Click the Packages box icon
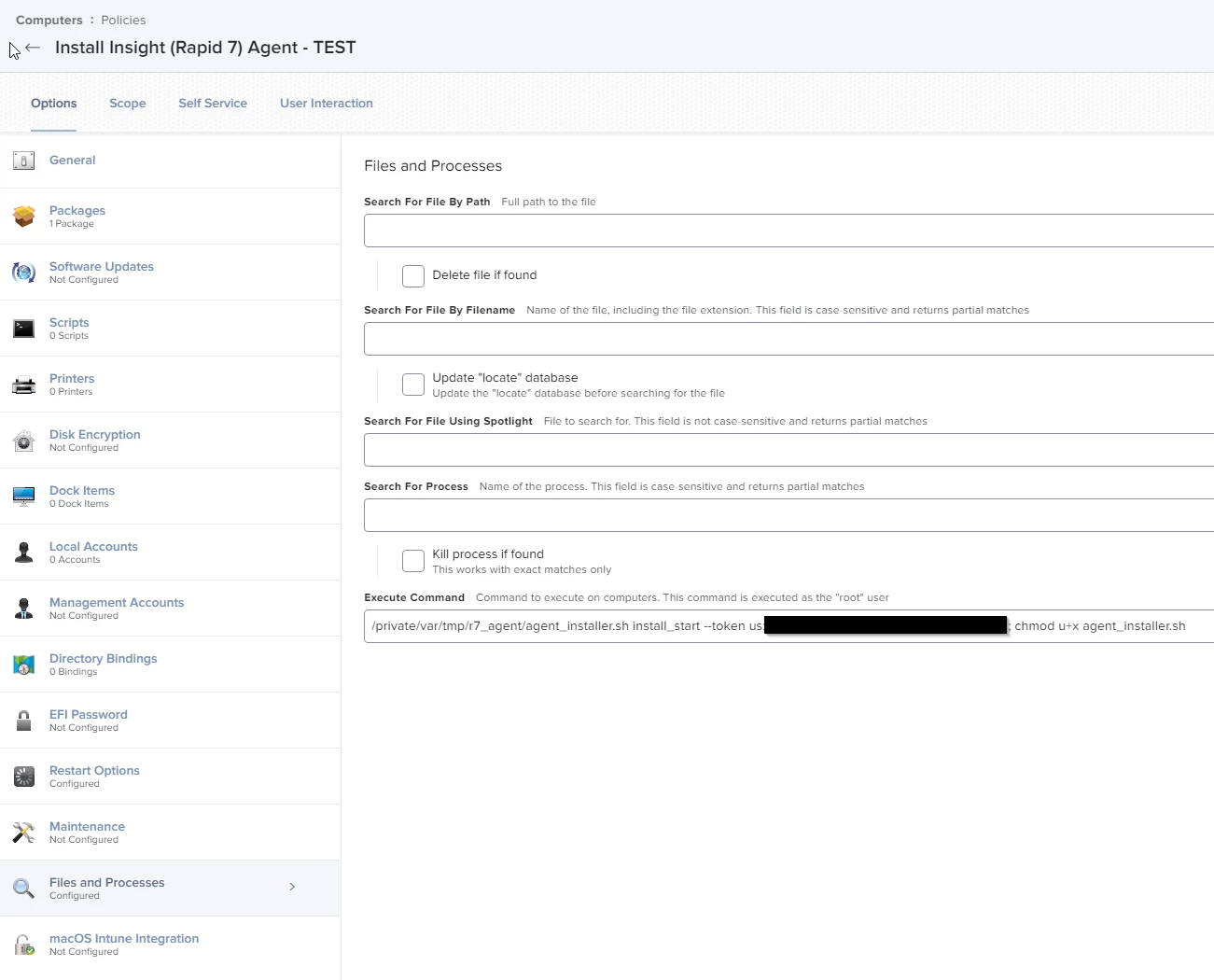 point(24,217)
